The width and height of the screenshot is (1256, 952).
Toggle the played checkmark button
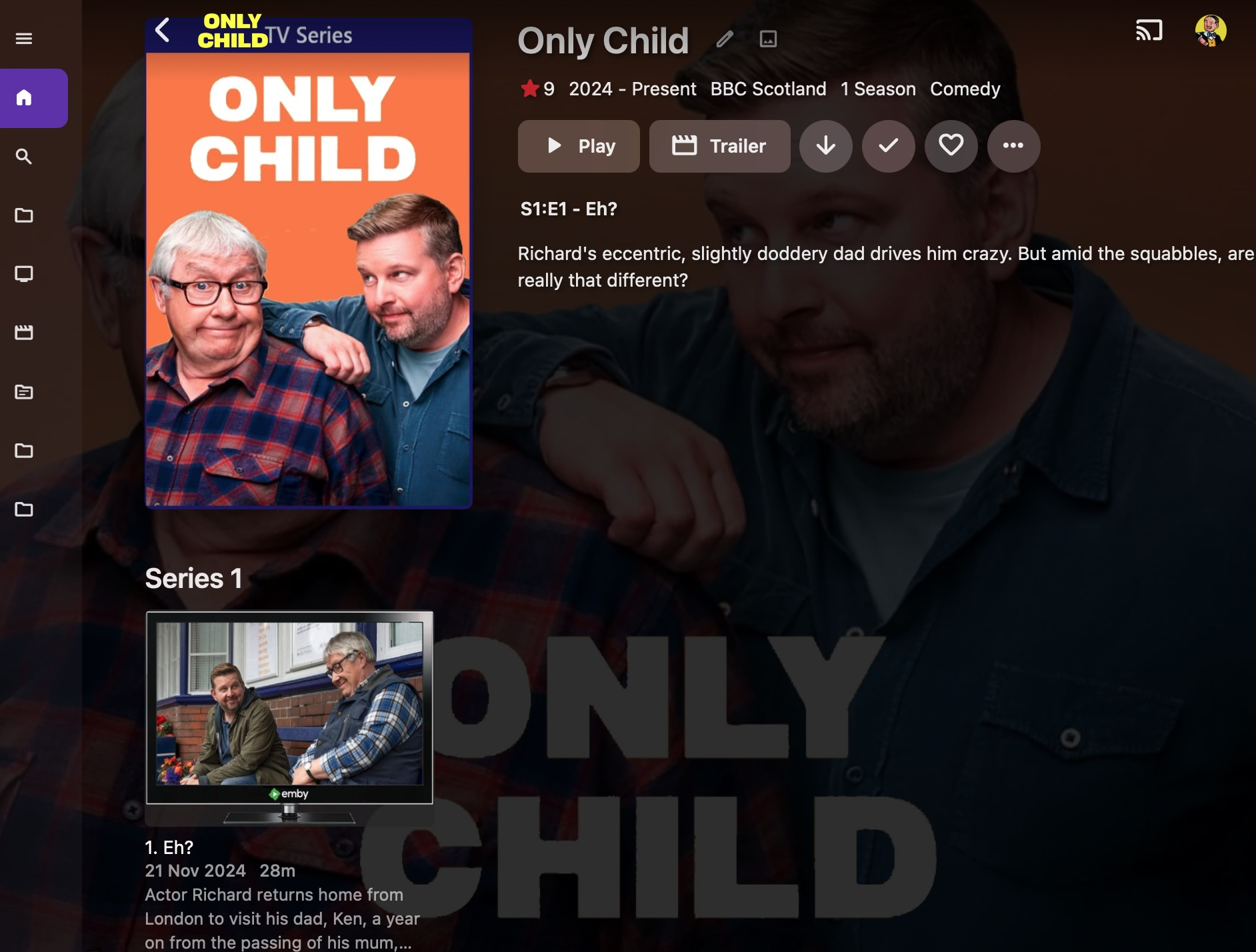[x=889, y=146]
